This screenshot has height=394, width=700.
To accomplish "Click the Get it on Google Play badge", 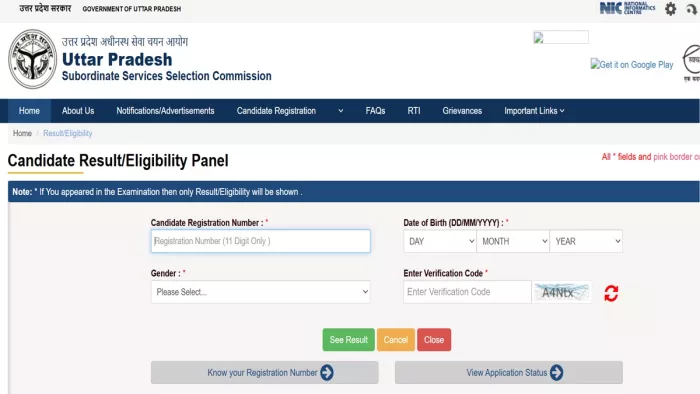I will (632, 64).
